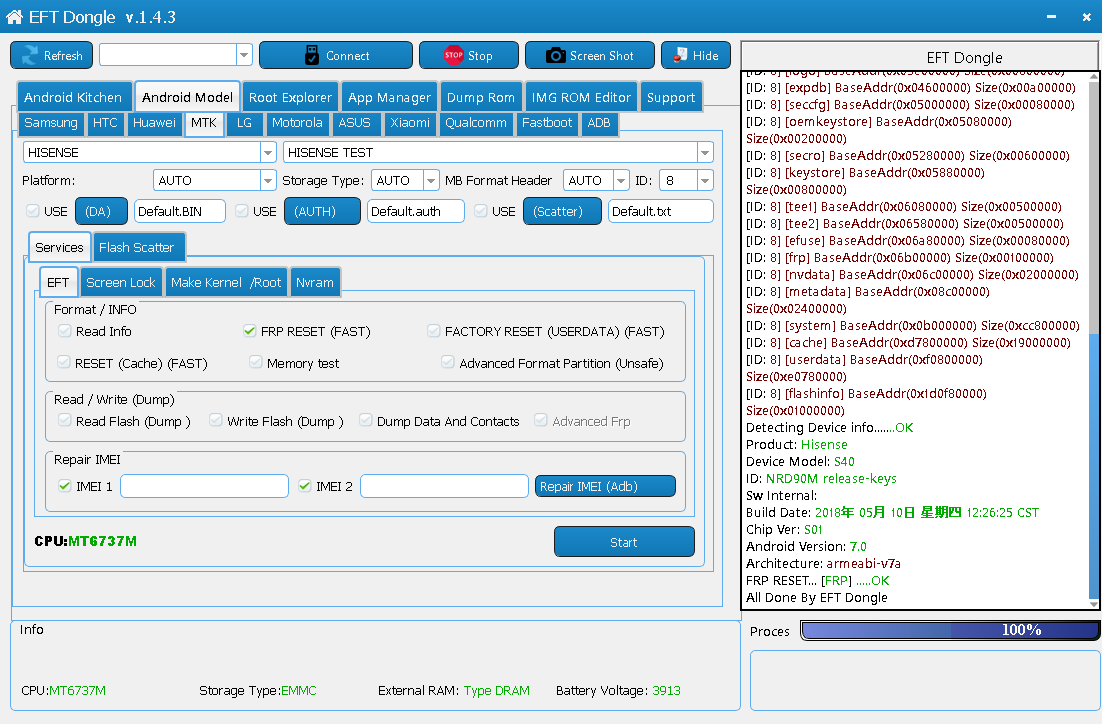Click the Hide button icon
Image resolution: width=1102 pixels, height=724 pixels.
tap(680, 55)
